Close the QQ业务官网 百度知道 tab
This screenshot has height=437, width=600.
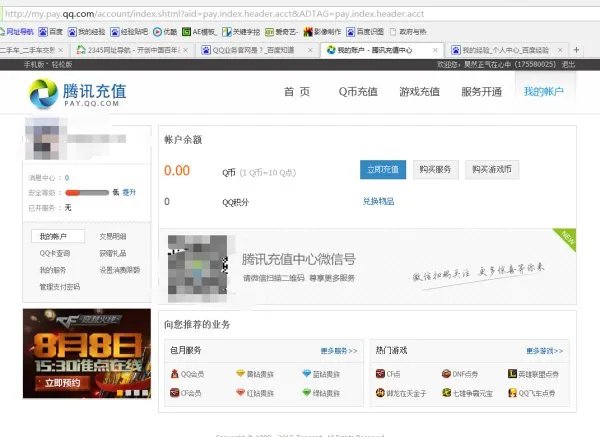(310, 50)
